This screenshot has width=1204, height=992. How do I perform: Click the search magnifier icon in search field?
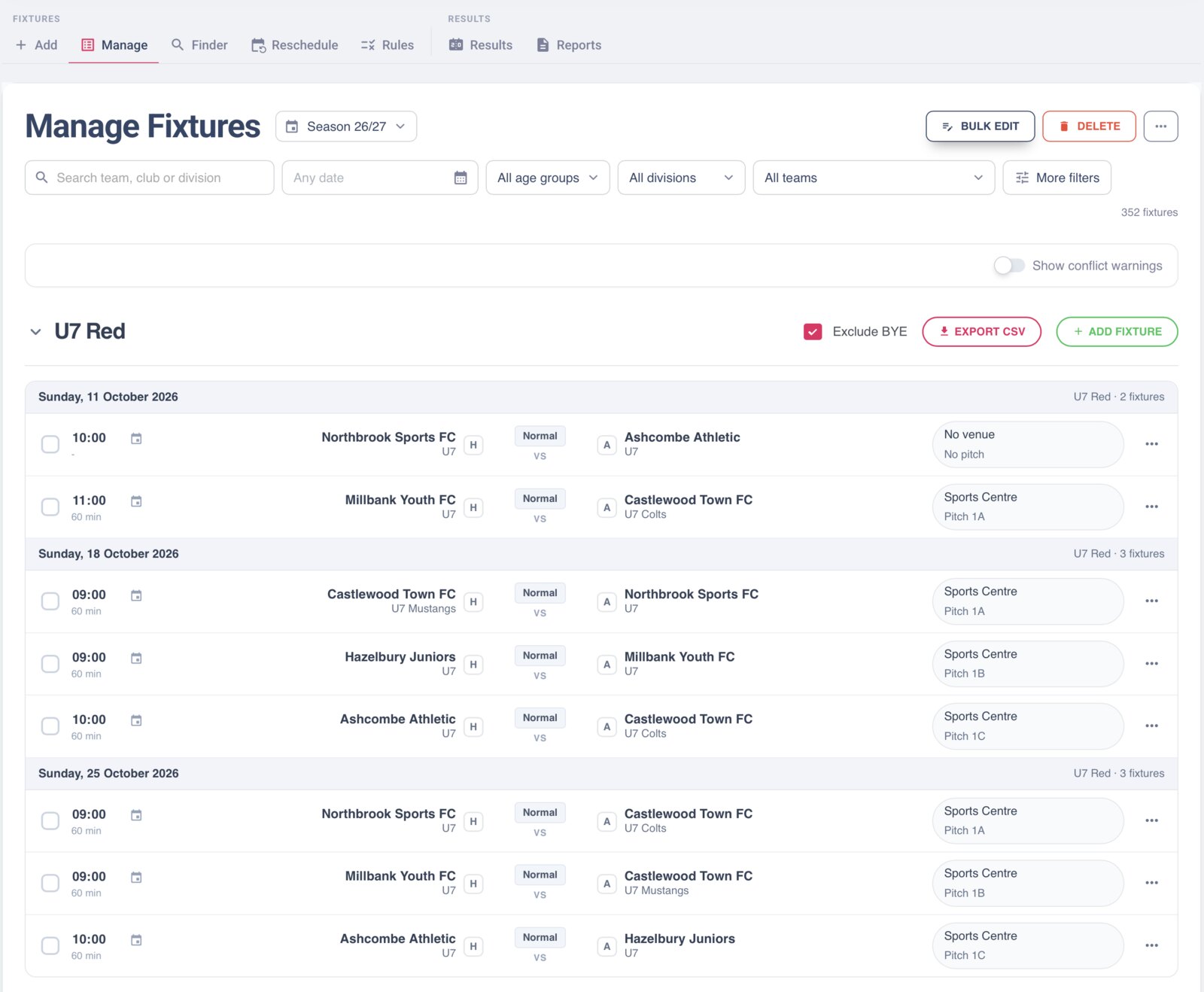coord(42,178)
